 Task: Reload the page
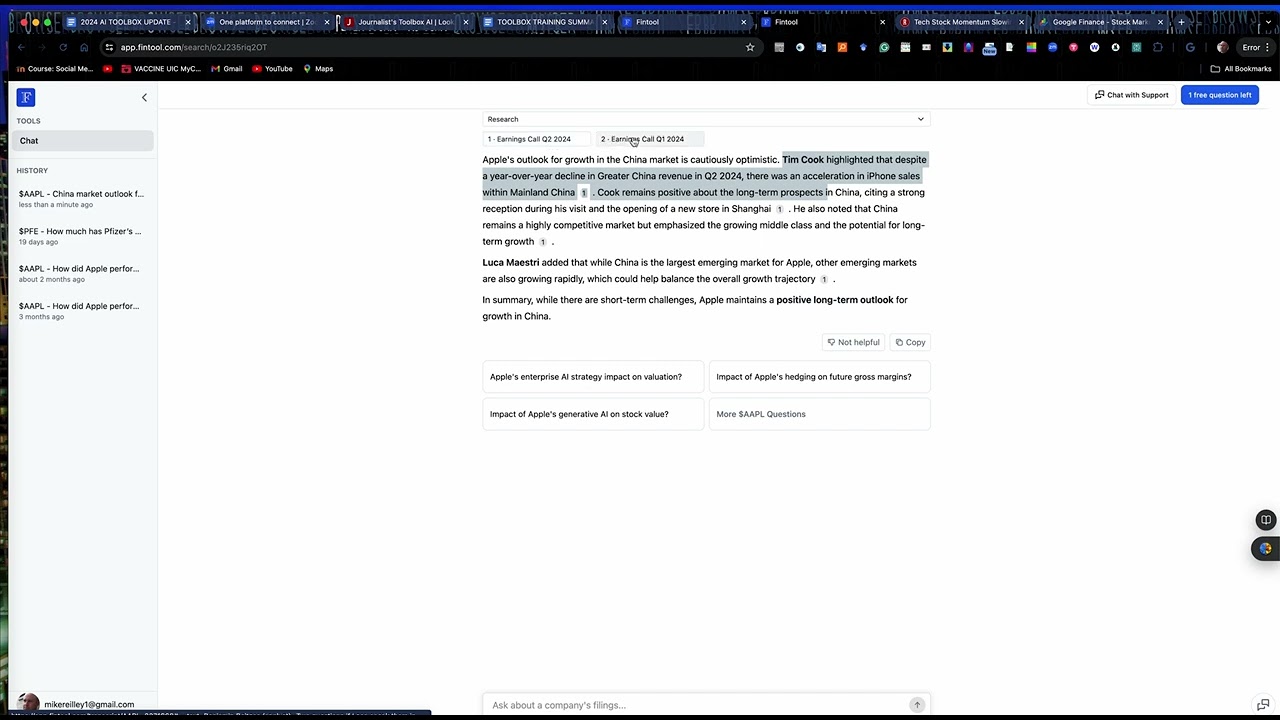pyautogui.click(x=63, y=47)
